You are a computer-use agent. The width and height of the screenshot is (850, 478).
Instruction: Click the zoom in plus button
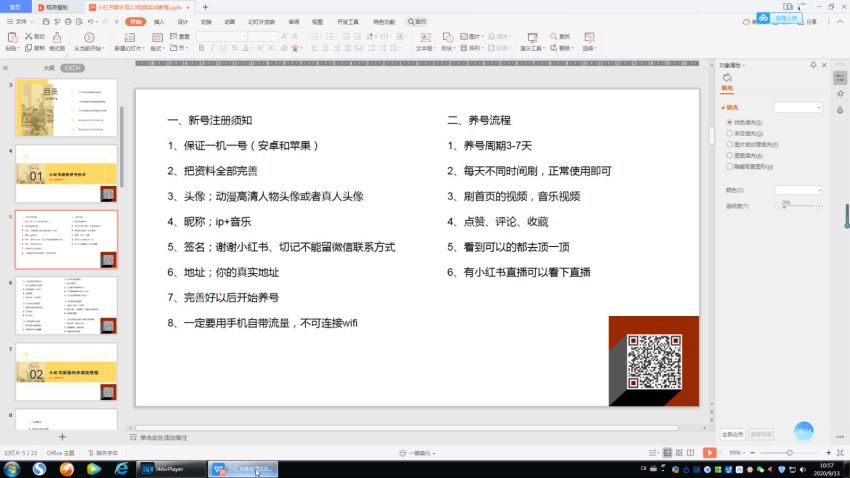tap(828, 453)
